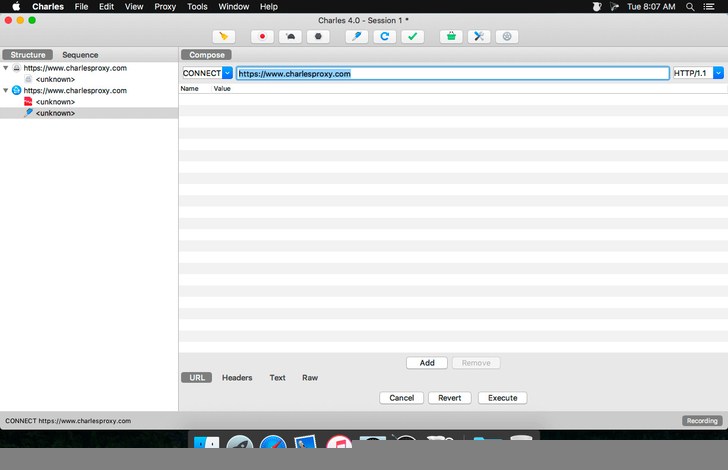Click the blue Repeat request icon
The image size is (728, 470).
pyautogui.click(x=384, y=36)
